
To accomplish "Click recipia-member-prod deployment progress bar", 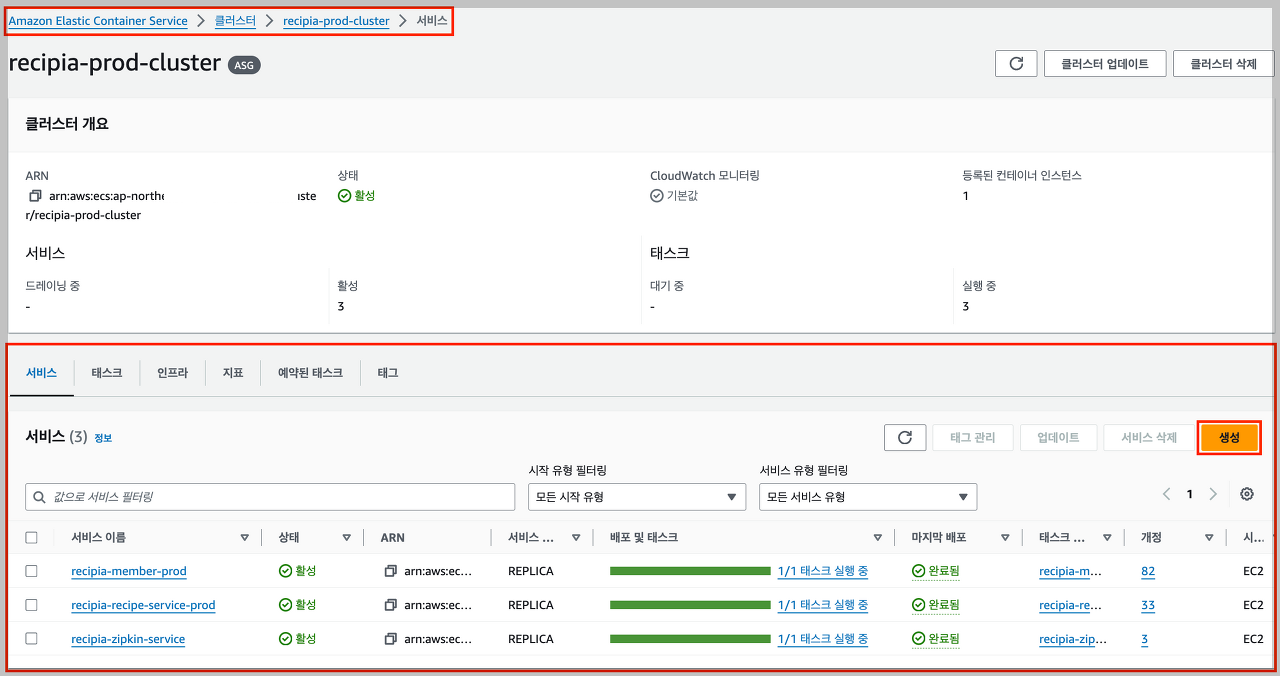I will [x=690, y=571].
